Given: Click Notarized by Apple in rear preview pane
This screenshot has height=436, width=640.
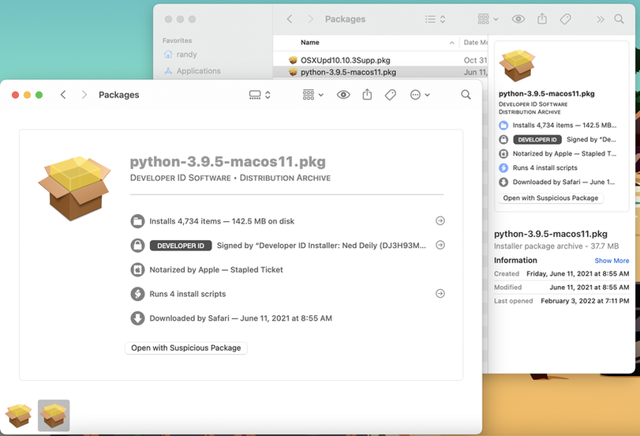Looking at the screenshot, I should (x=564, y=153).
